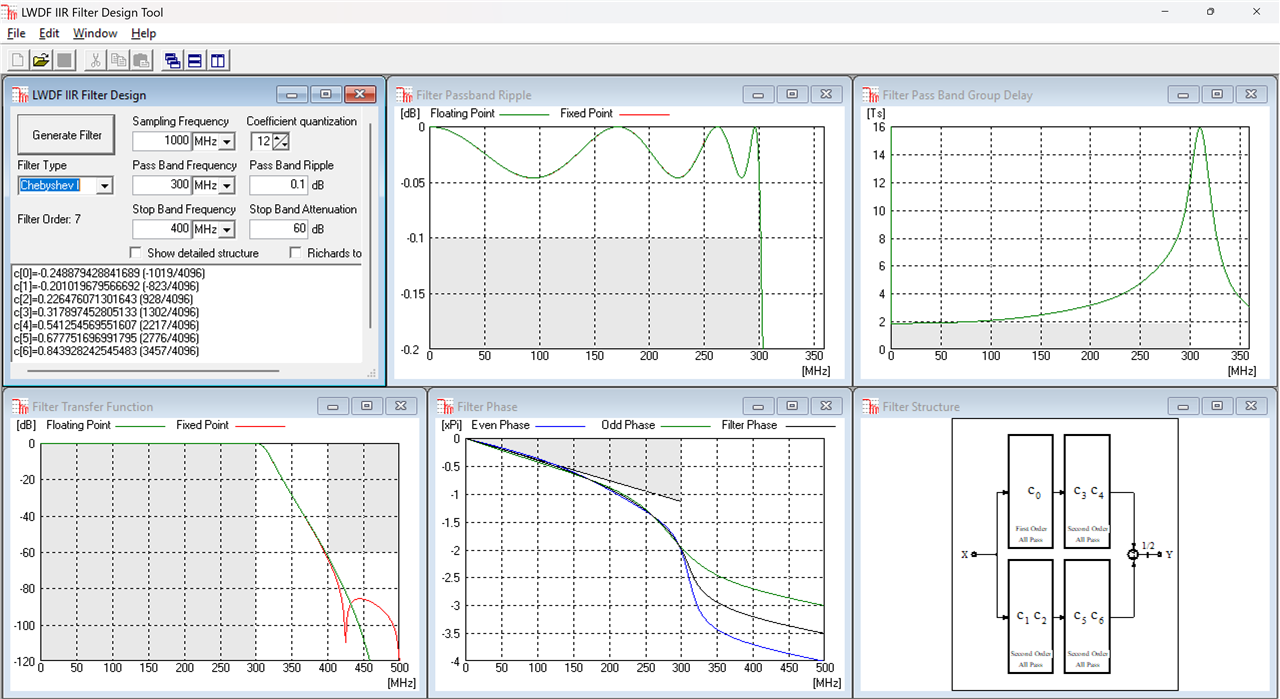
Task: Click the Filter Order: 7 label
Action: pyautogui.click(x=49, y=219)
